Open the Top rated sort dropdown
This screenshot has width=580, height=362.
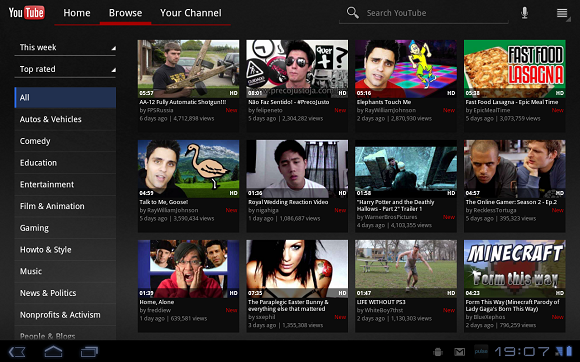(65, 69)
